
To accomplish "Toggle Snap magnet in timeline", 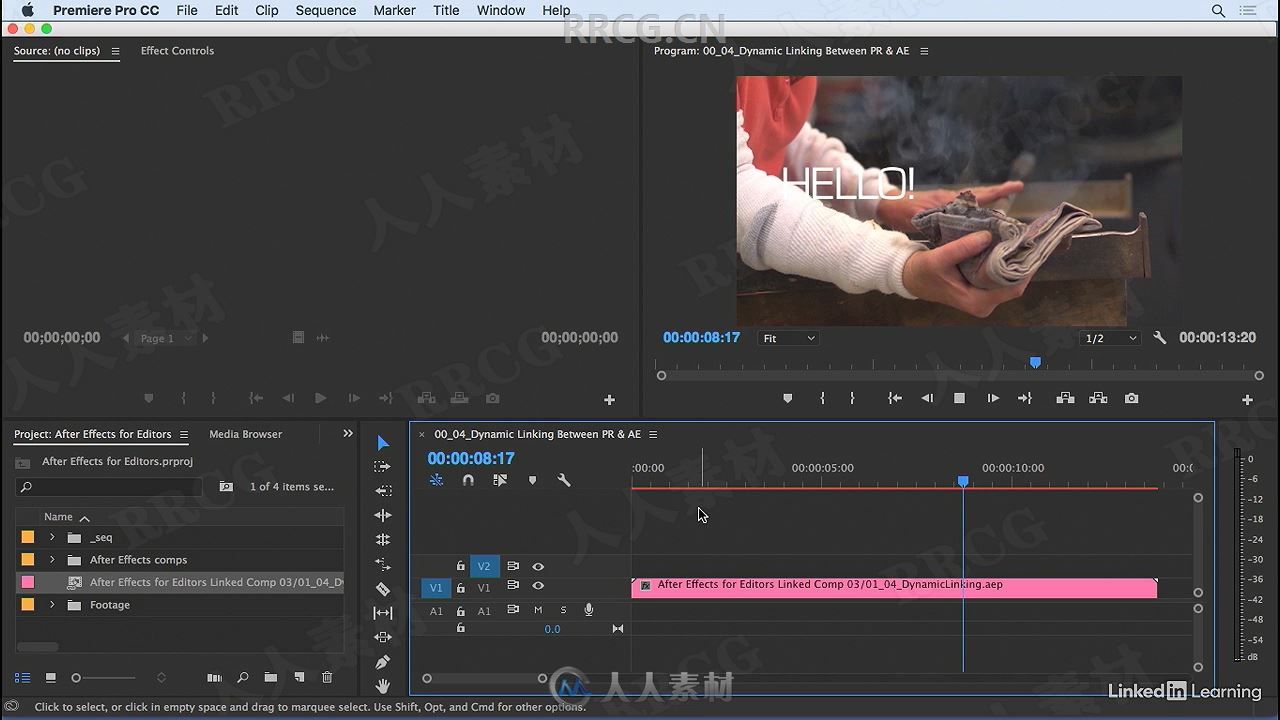I will click(x=468, y=480).
